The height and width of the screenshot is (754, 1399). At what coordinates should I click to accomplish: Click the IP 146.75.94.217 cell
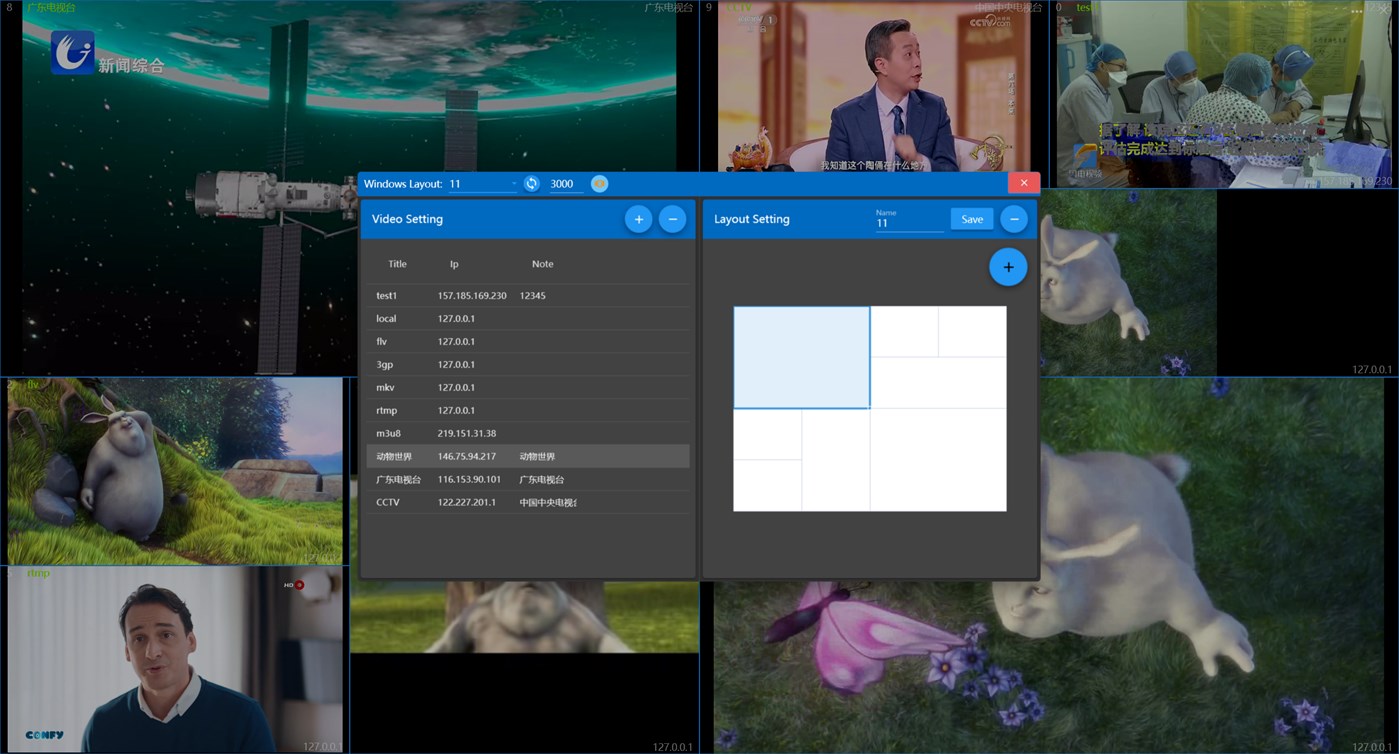point(467,457)
